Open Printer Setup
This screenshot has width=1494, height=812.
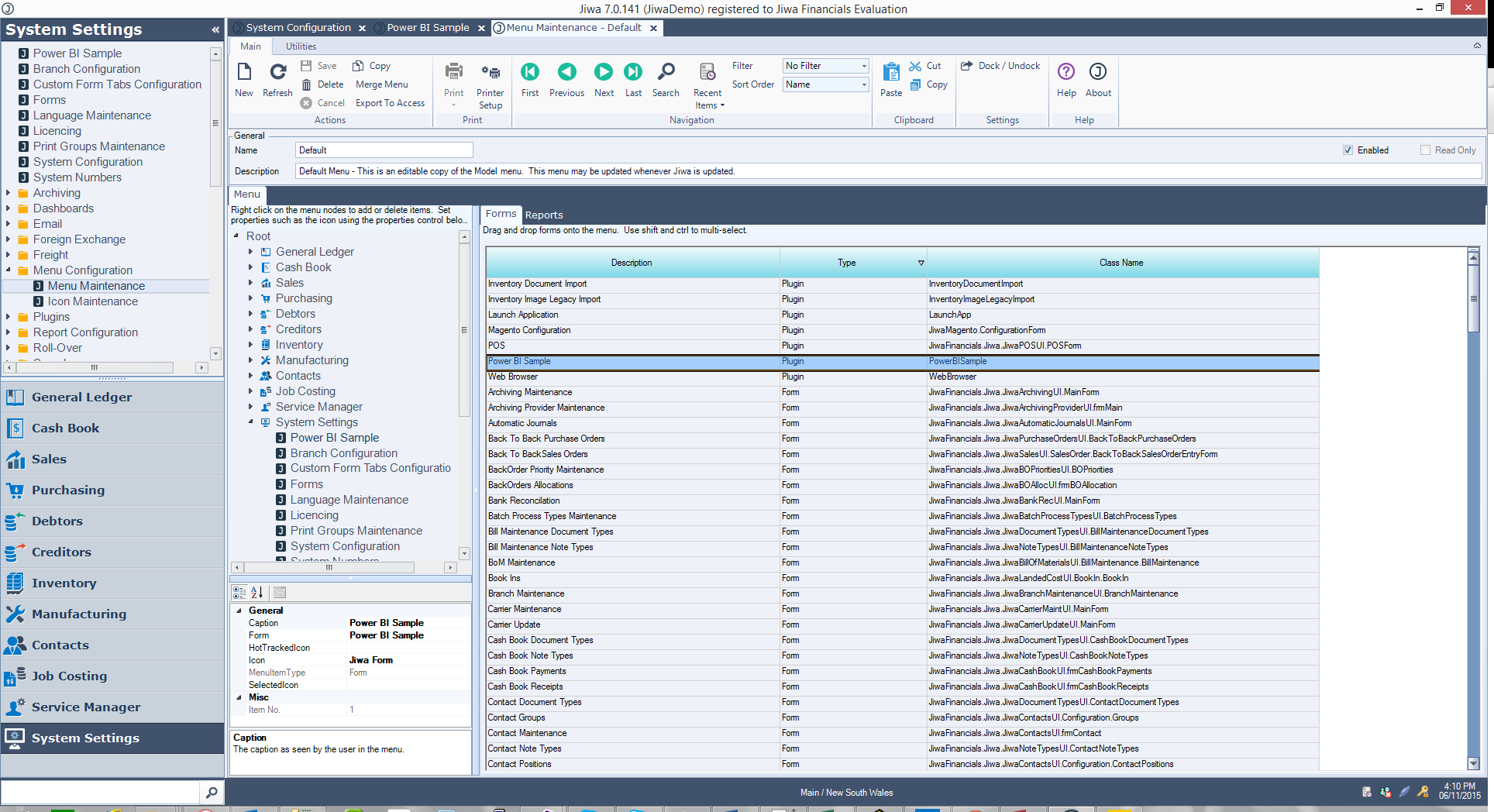[490, 74]
